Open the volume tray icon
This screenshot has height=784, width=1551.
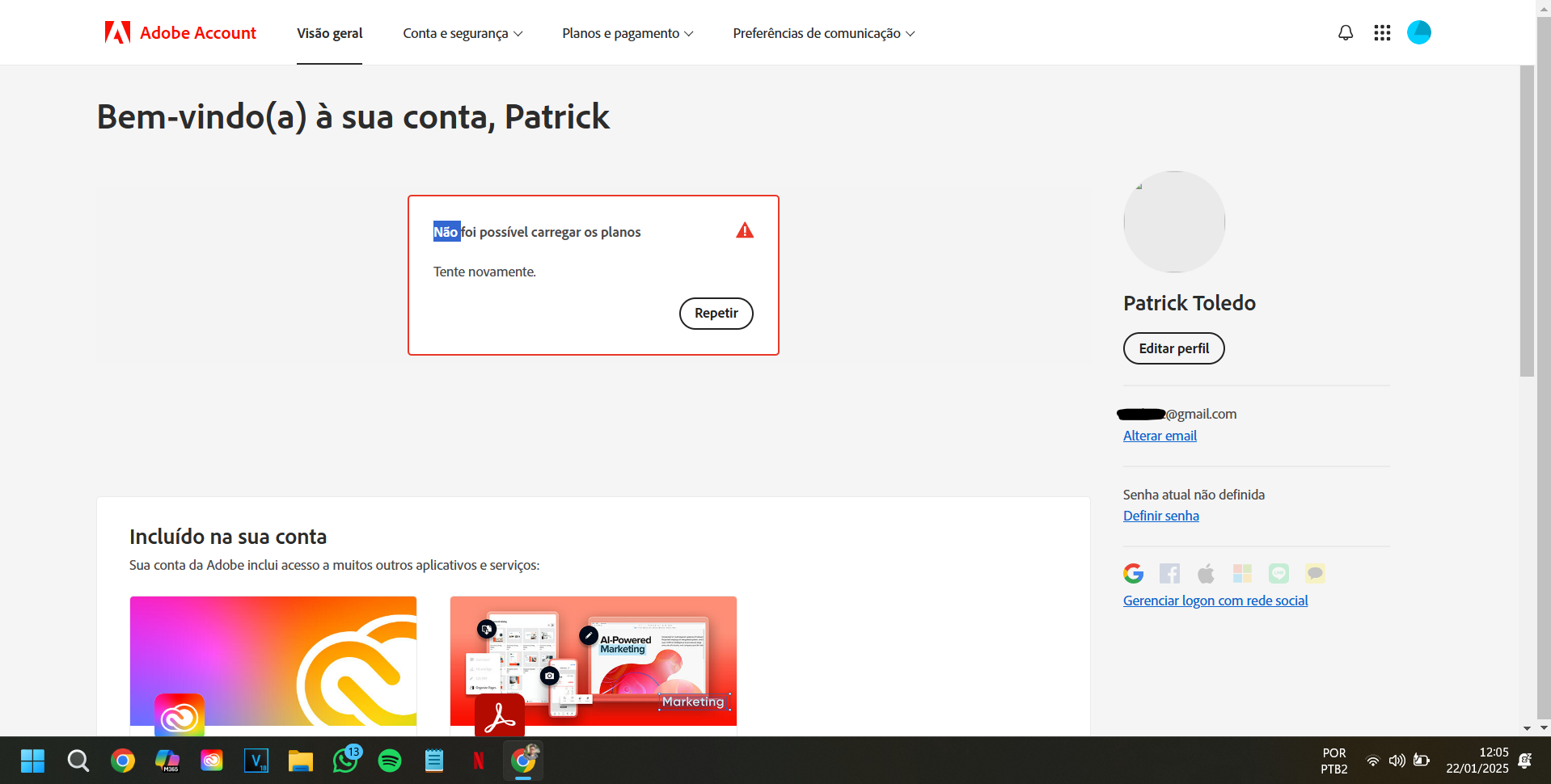(x=1397, y=761)
